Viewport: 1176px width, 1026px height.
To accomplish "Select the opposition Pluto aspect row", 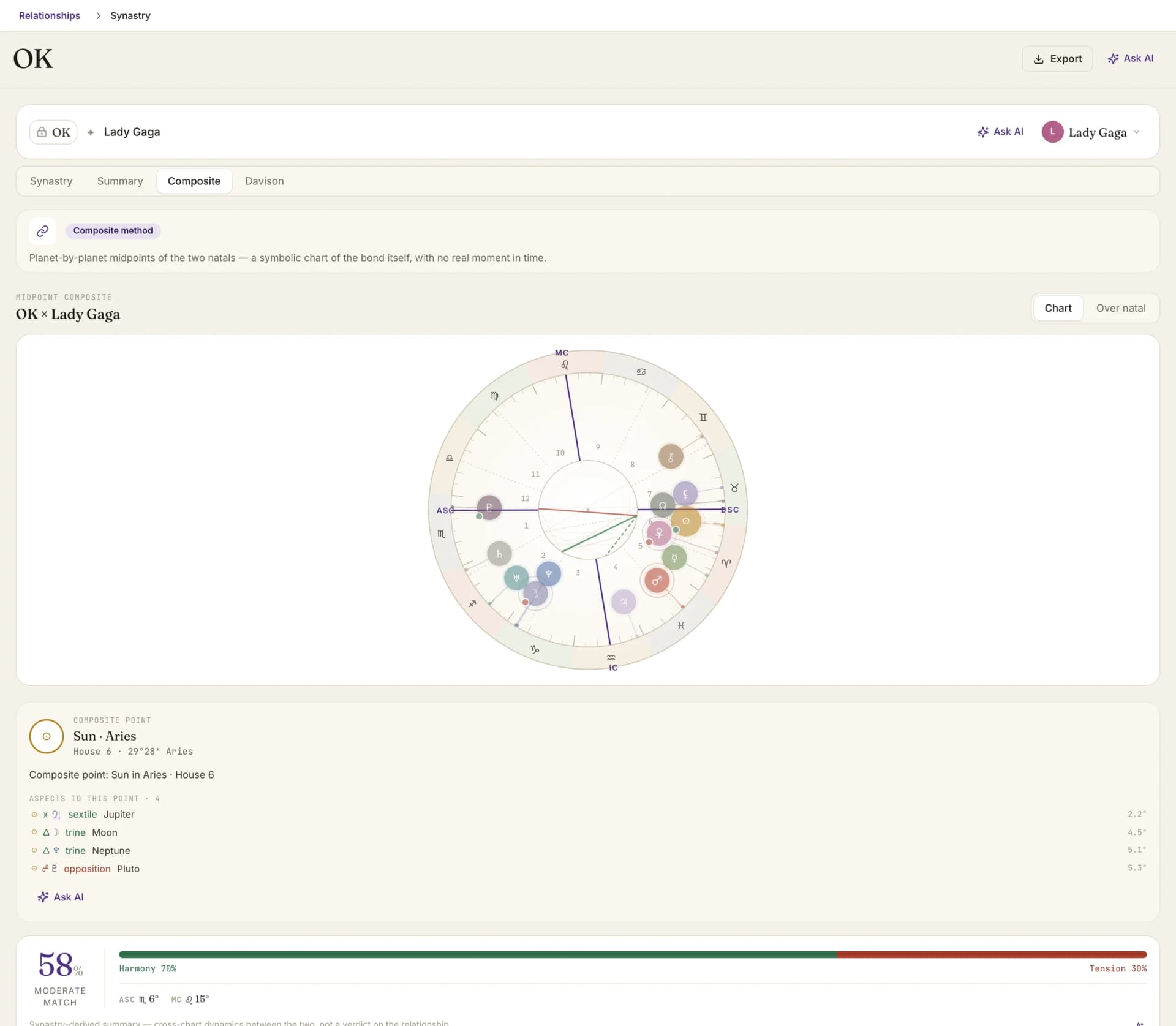I will click(x=588, y=869).
